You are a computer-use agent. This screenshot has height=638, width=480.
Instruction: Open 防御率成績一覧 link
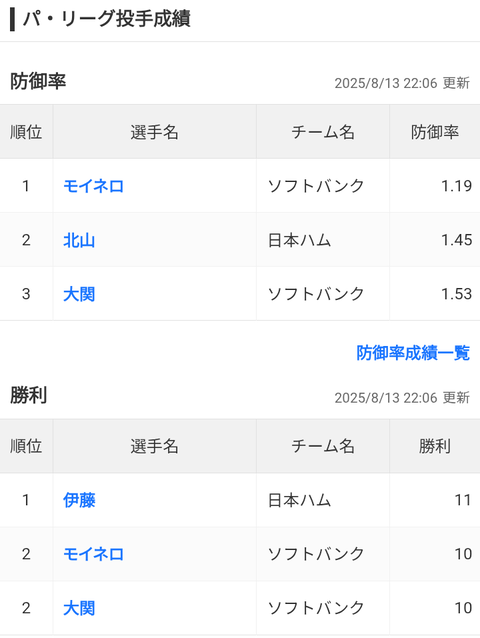click(x=413, y=353)
